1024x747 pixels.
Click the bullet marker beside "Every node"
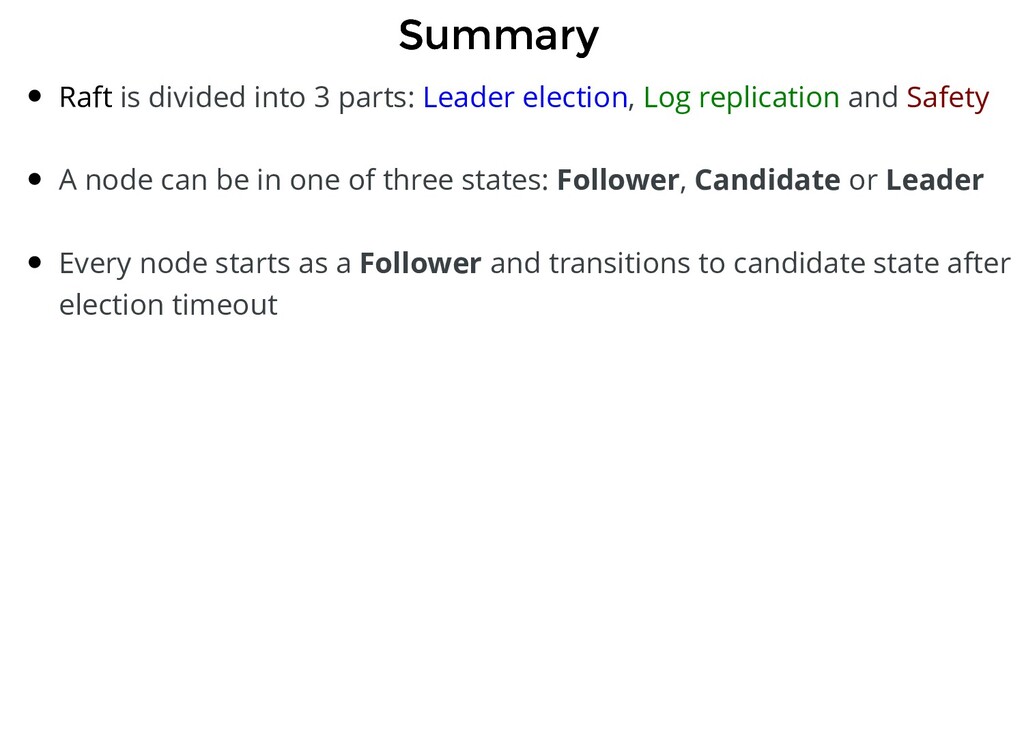pos(35,262)
